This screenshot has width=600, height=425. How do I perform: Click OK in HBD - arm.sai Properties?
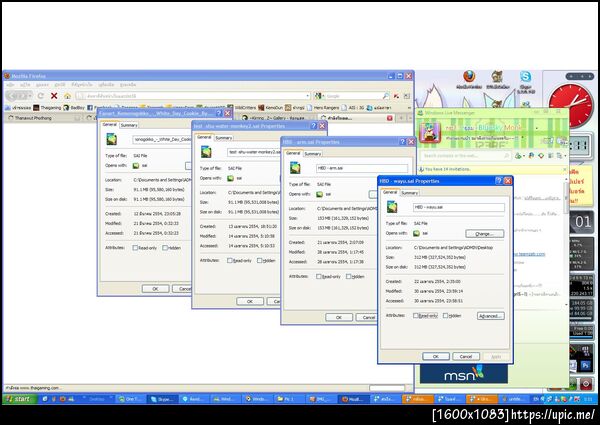coord(339,318)
